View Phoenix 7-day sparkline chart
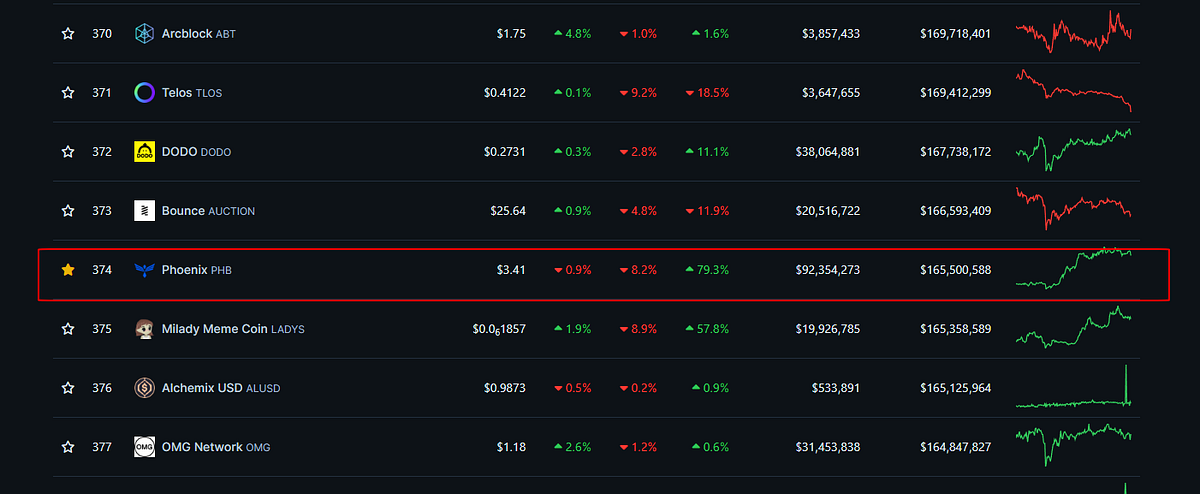The height and width of the screenshot is (494, 1200). coord(1074,268)
